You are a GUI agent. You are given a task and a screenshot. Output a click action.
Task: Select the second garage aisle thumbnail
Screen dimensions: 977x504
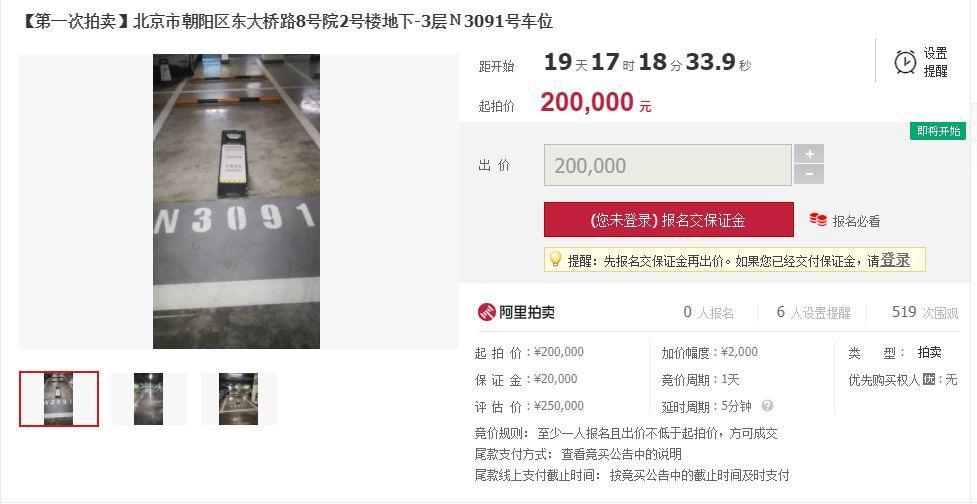tap(148, 399)
